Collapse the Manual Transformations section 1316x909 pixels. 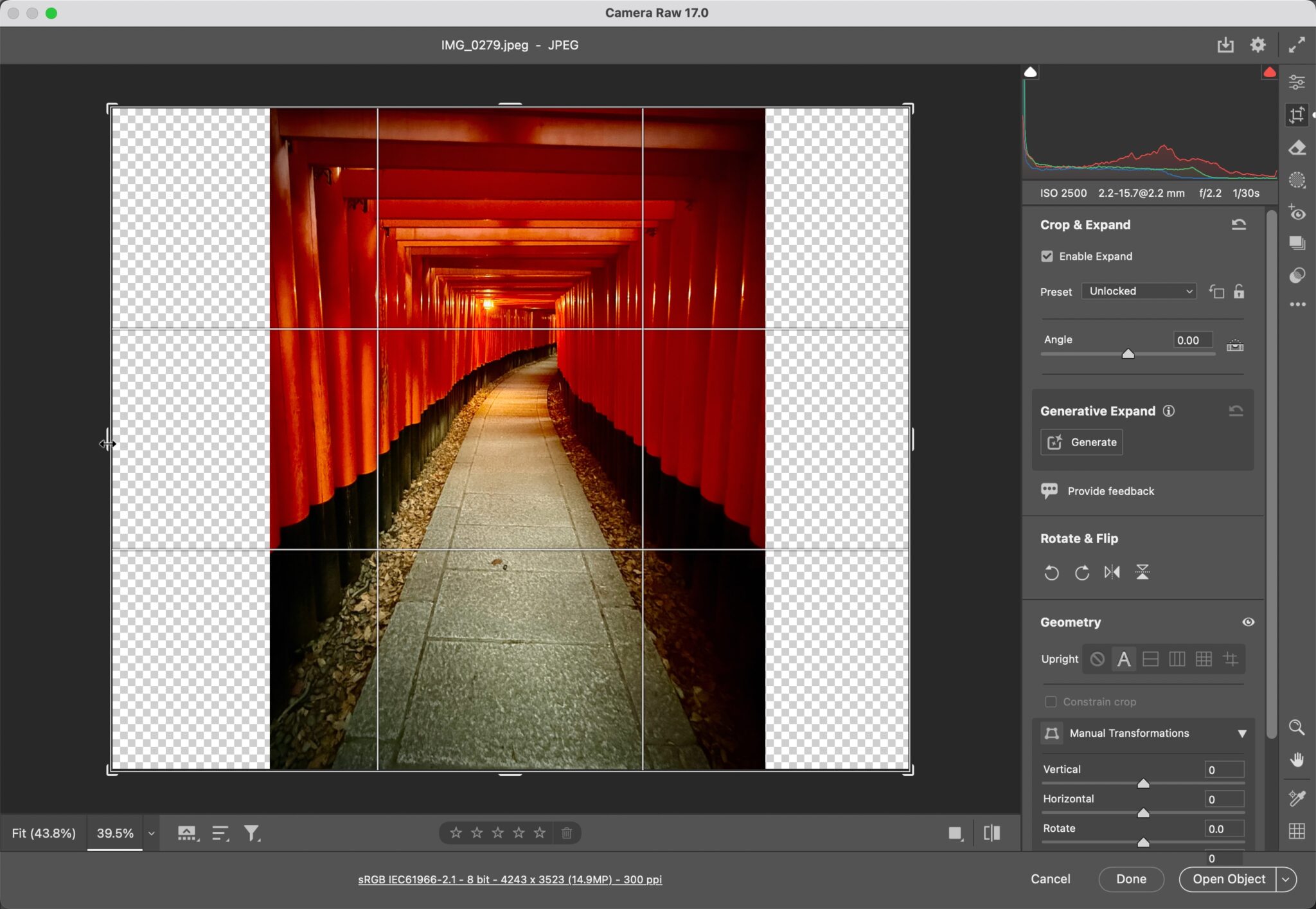(1241, 733)
